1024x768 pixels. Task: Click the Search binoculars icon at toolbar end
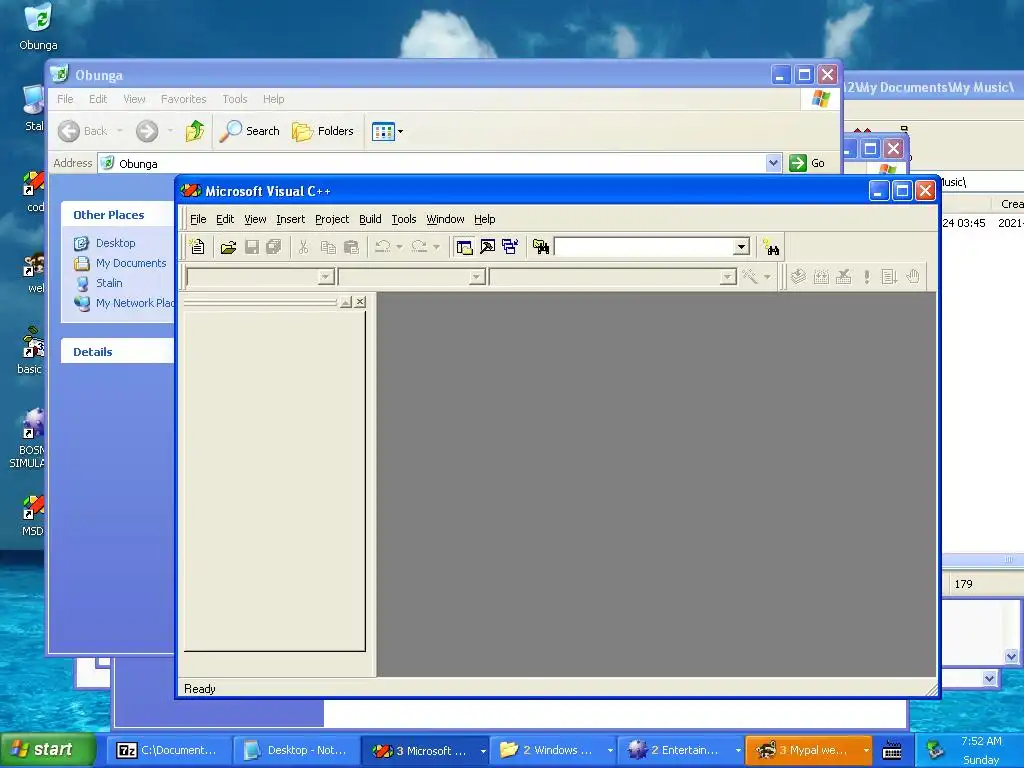pos(771,247)
